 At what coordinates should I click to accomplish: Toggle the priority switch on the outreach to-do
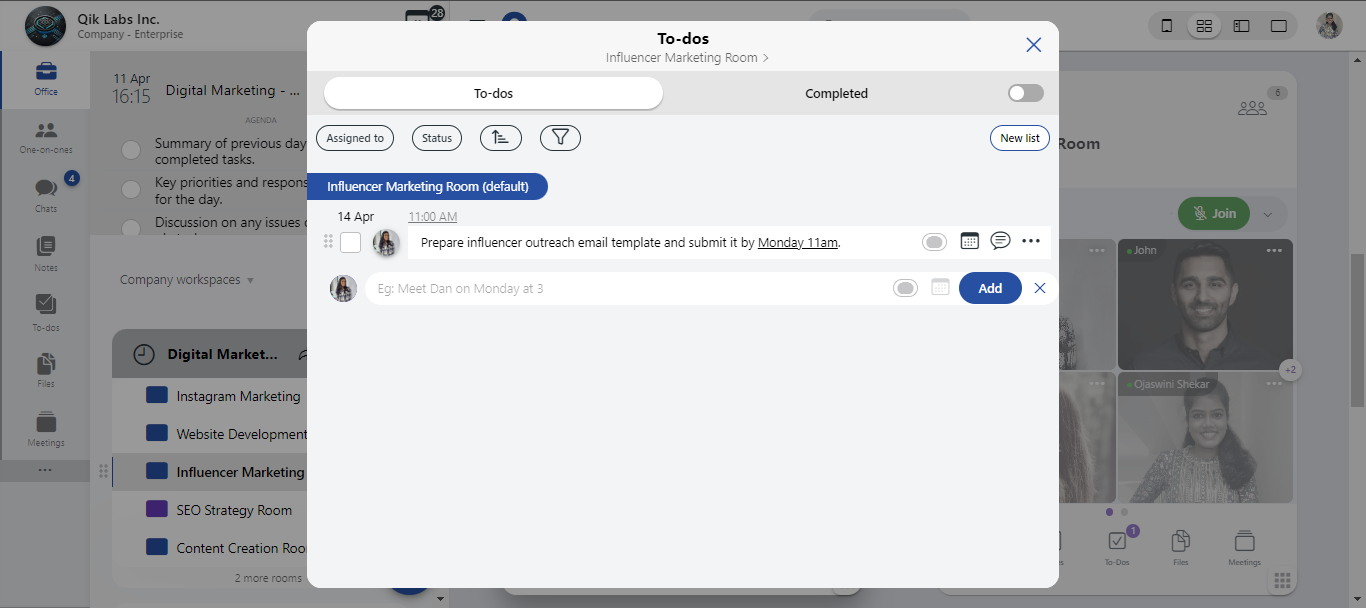934,242
